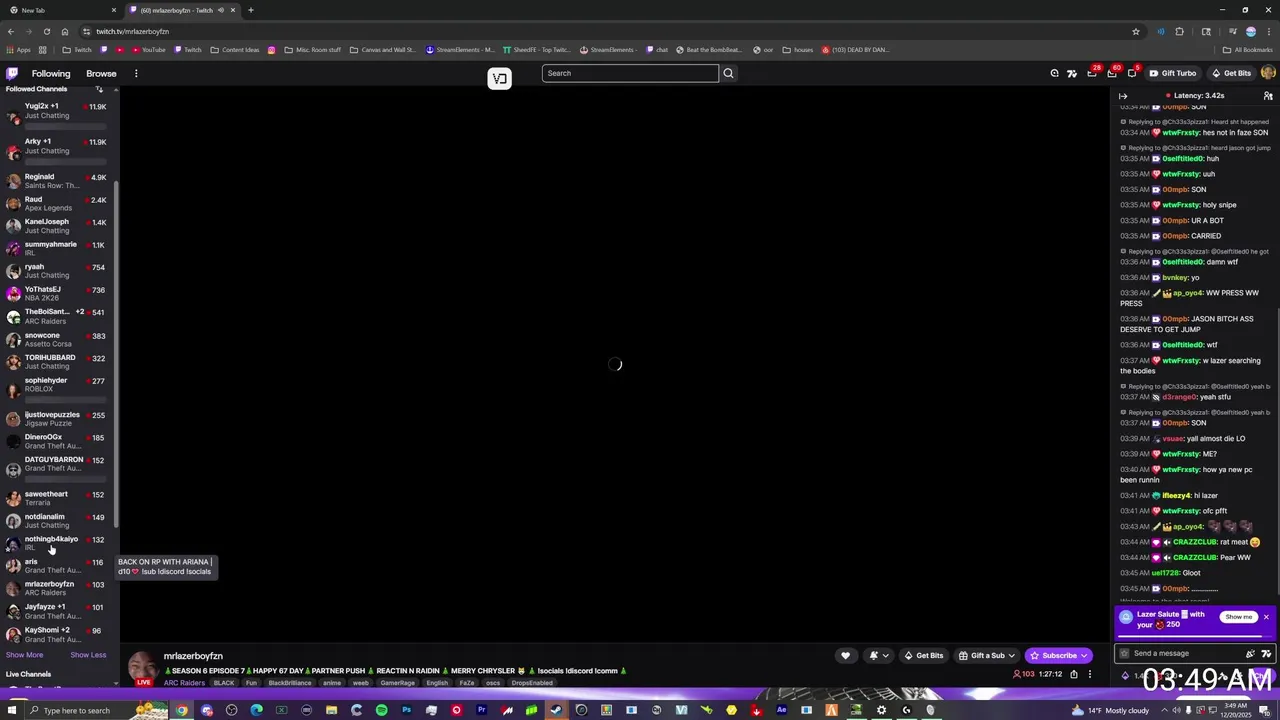Viewport: 1280px width, 720px height.
Task: Click the Gift Turbo button
Action: click(x=1173, y=73)
